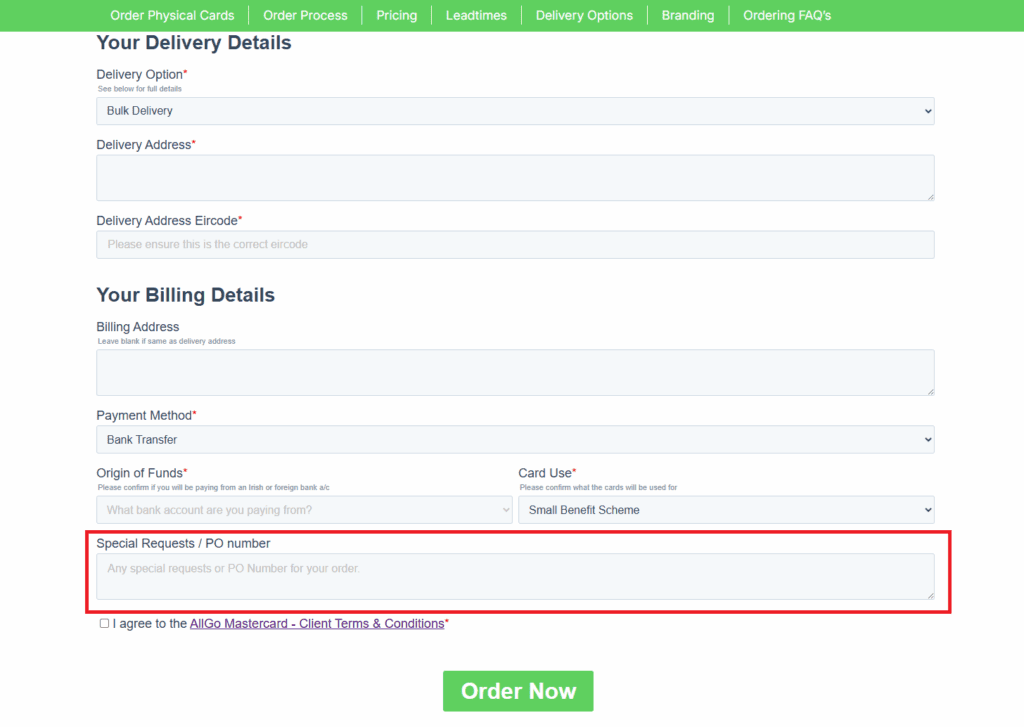The height and width of the screenshot is (727, 1024).
Task: Click the Special Requests / PO number field
Action: (515, 576)
